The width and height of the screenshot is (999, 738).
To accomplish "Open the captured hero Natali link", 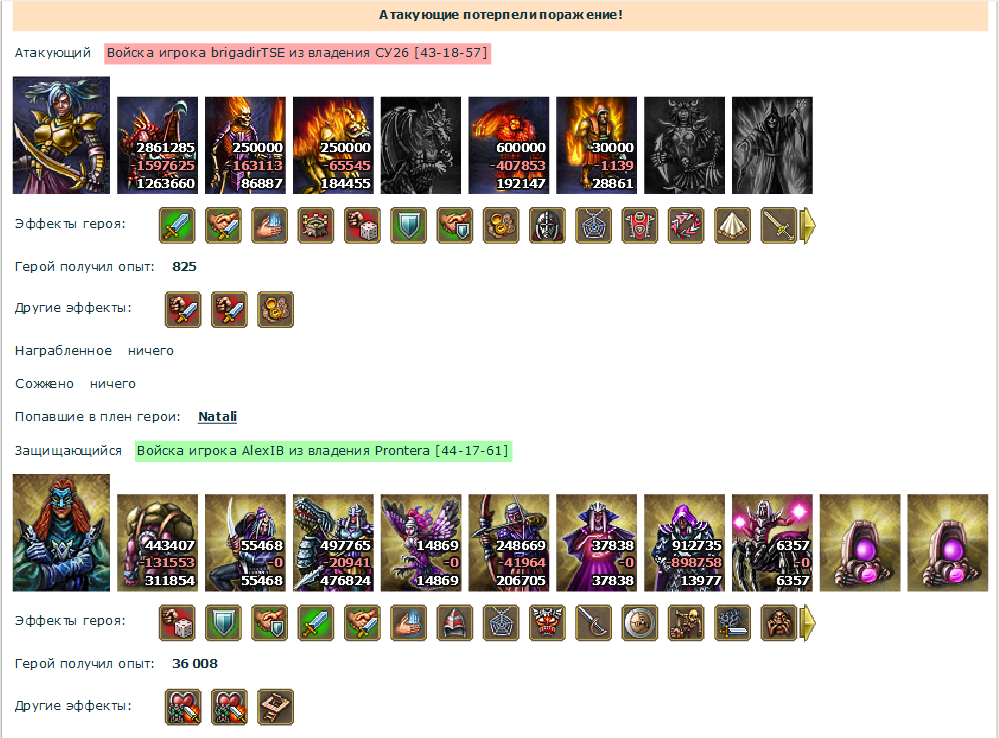I will pyautogui.click(x=217, y=417).
